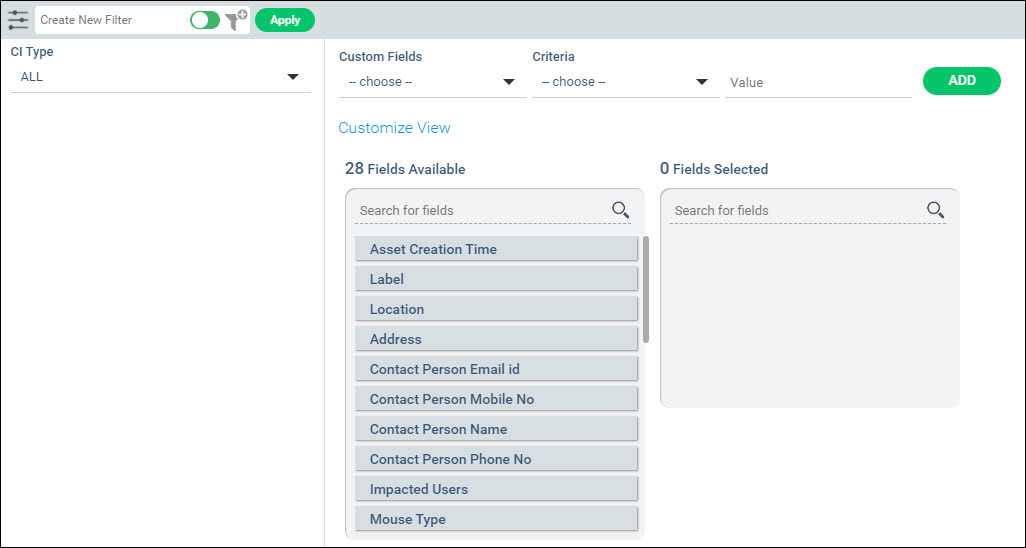Click the filter sliders icon

point(18,20)
